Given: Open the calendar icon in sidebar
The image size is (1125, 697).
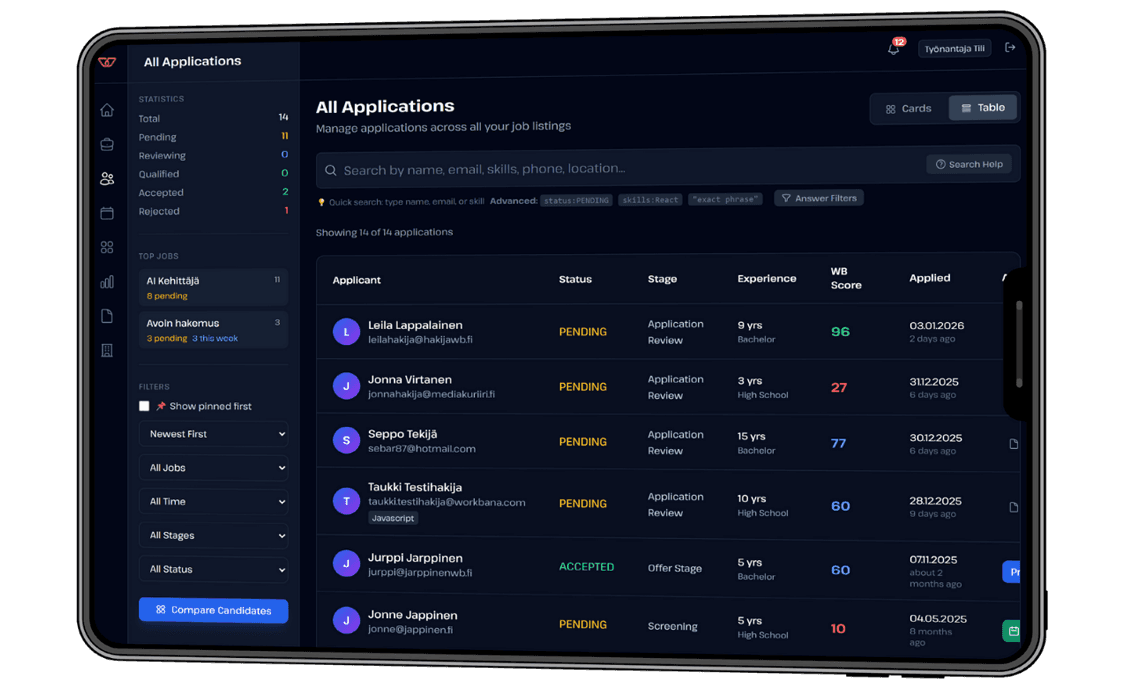Looking at the screenshot, I should tap(107, 213).
